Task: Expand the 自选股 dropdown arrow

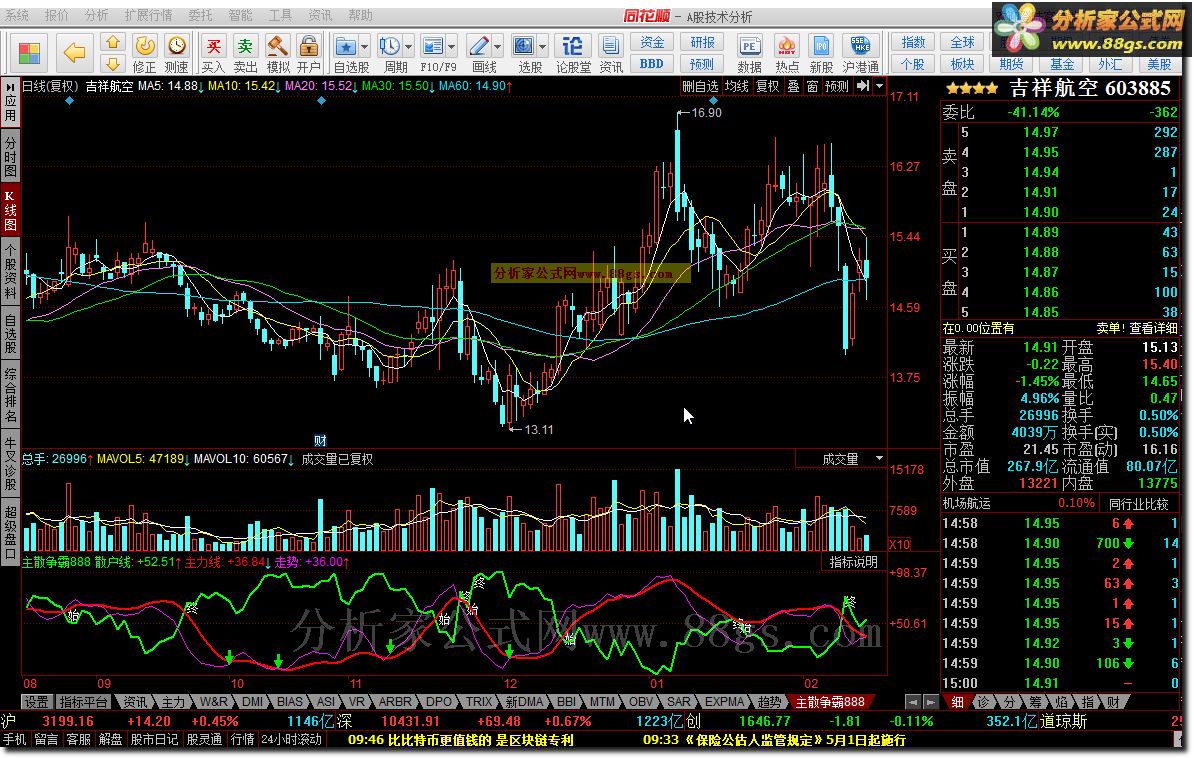Action: 365,46
